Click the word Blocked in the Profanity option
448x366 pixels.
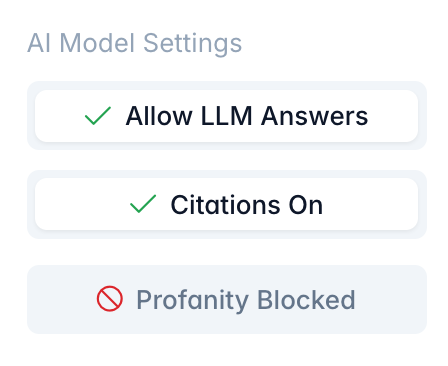pyautogui.click(x=306, y=299)
